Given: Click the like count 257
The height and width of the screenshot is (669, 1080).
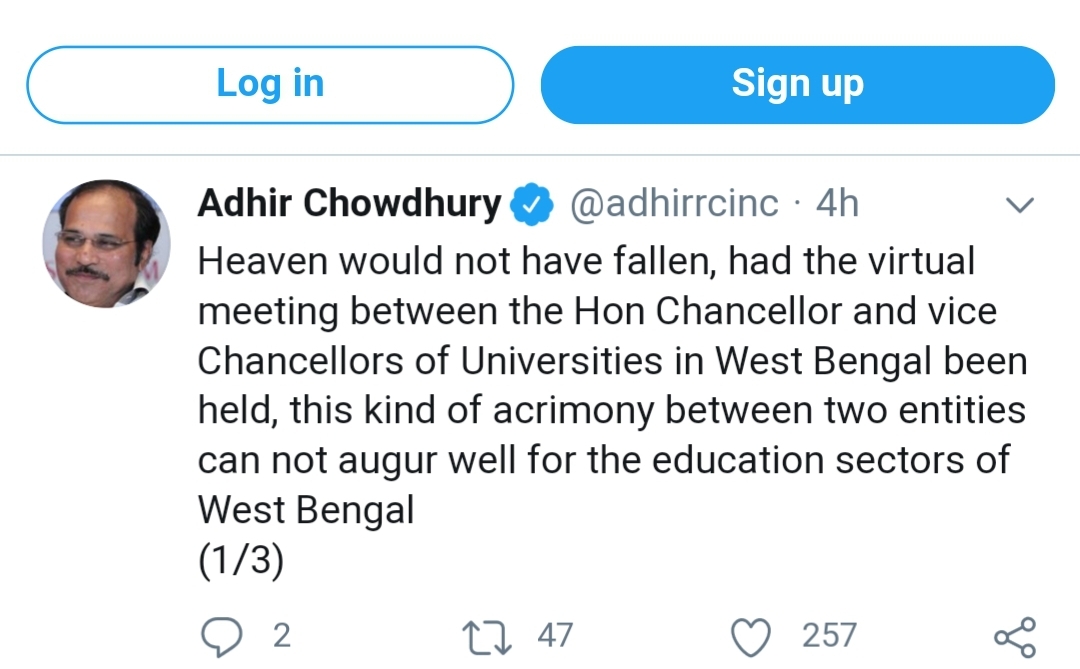Looking at the screenshot, I should click(829, 635).
